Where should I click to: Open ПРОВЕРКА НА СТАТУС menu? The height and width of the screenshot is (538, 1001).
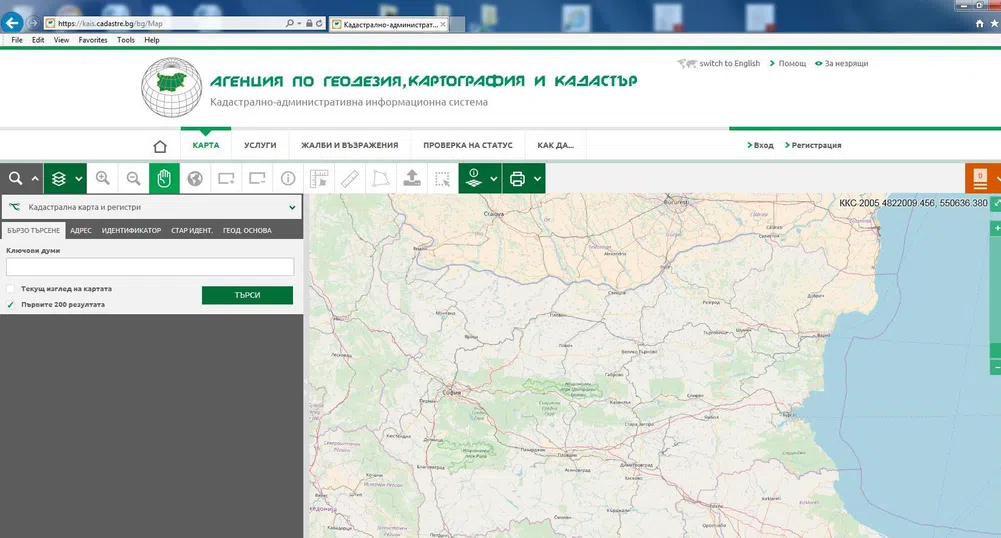tap(468, 146)
